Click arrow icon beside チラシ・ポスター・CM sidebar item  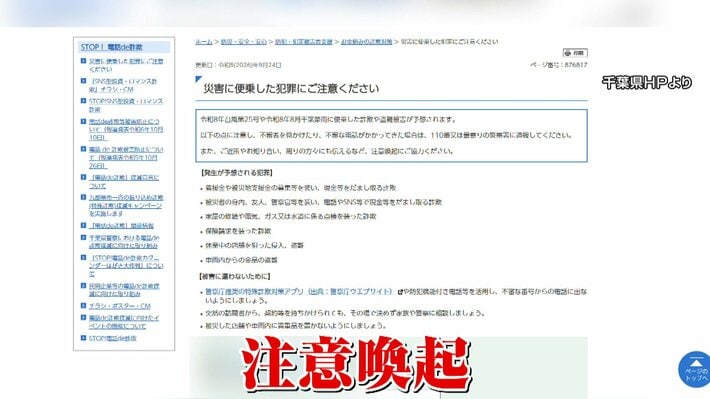83,306
